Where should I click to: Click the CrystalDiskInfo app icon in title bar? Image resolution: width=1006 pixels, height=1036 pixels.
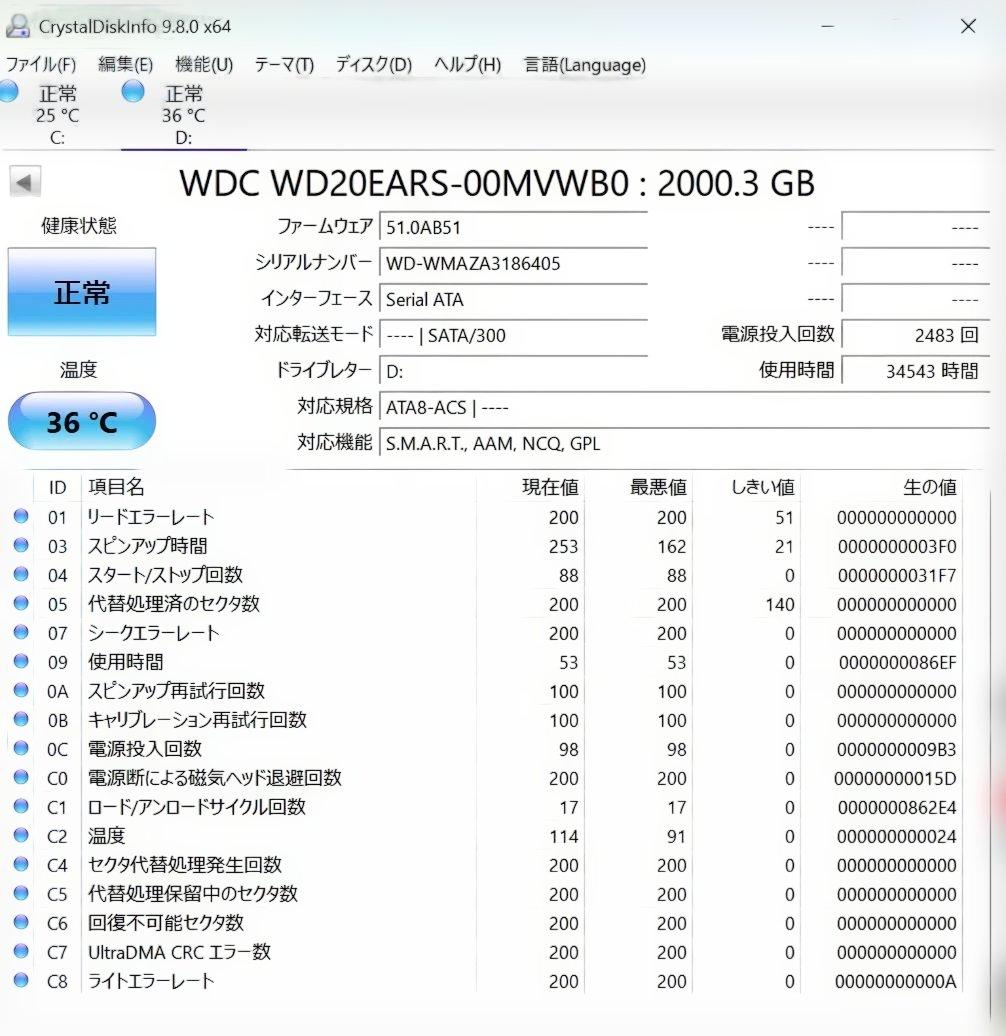18,26
